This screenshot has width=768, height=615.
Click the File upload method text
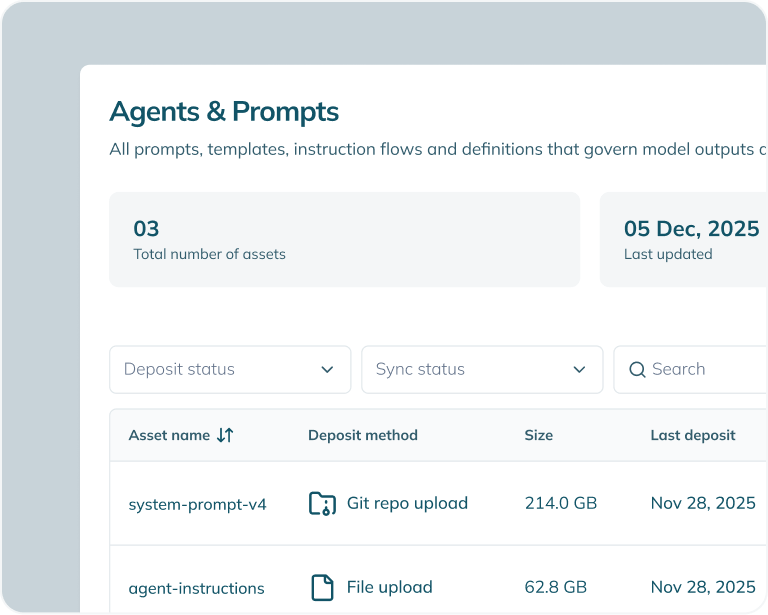389,587
